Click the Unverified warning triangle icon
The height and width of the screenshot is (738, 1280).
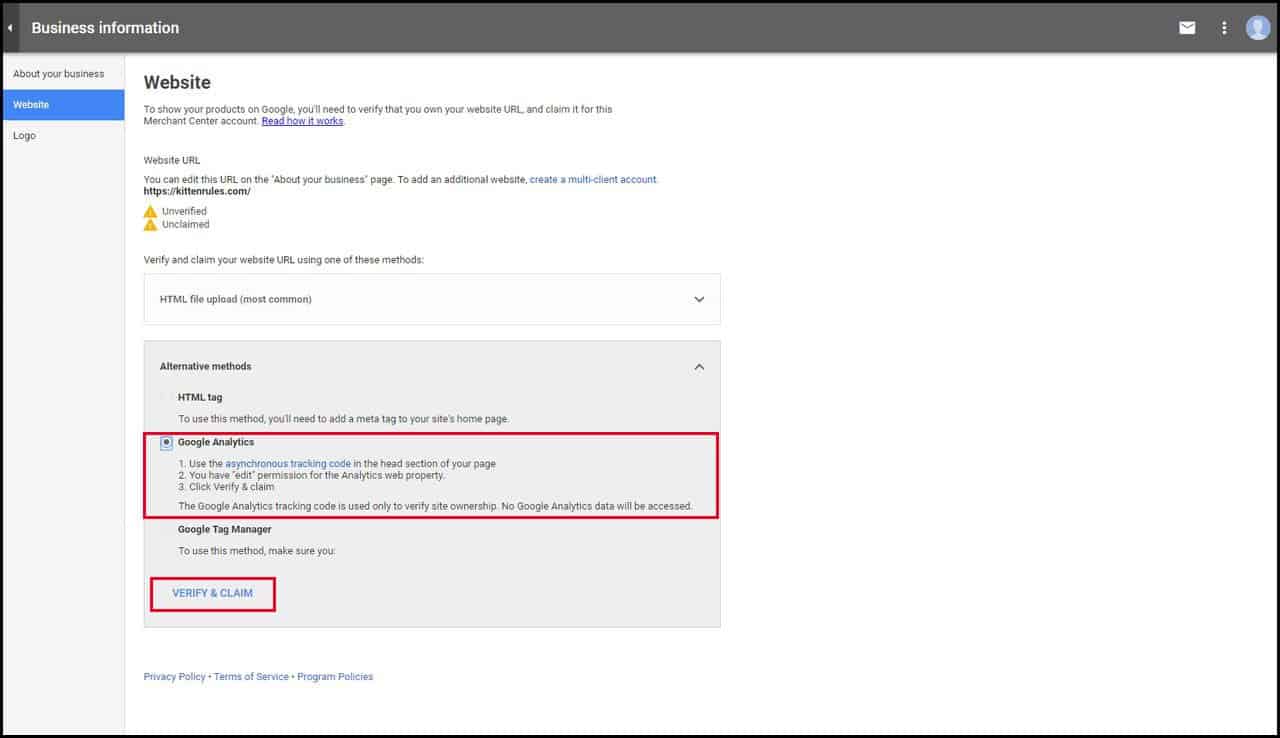coord(150,211)
